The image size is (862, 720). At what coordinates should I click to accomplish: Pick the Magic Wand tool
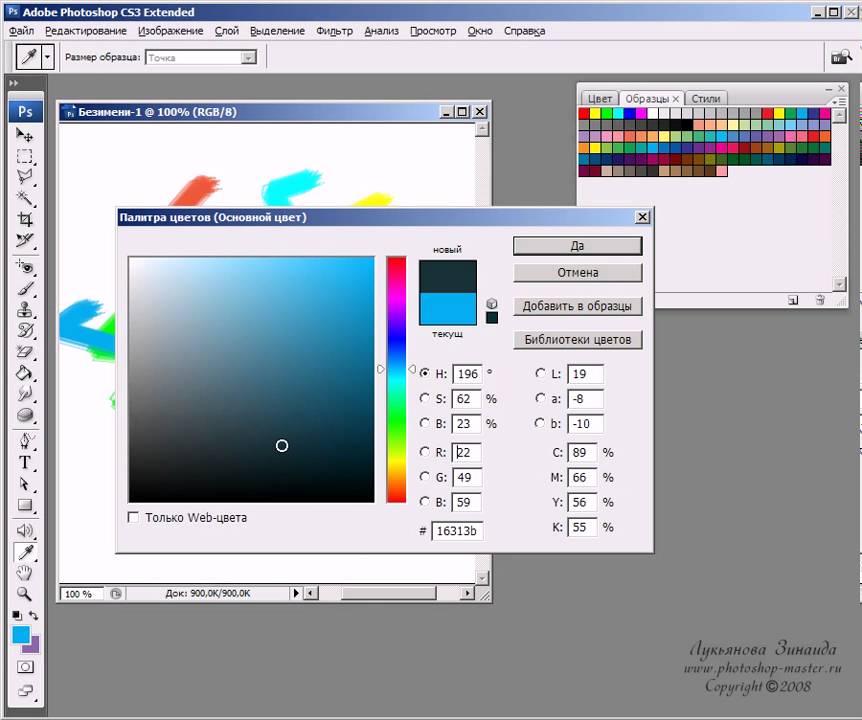[25, 198]
